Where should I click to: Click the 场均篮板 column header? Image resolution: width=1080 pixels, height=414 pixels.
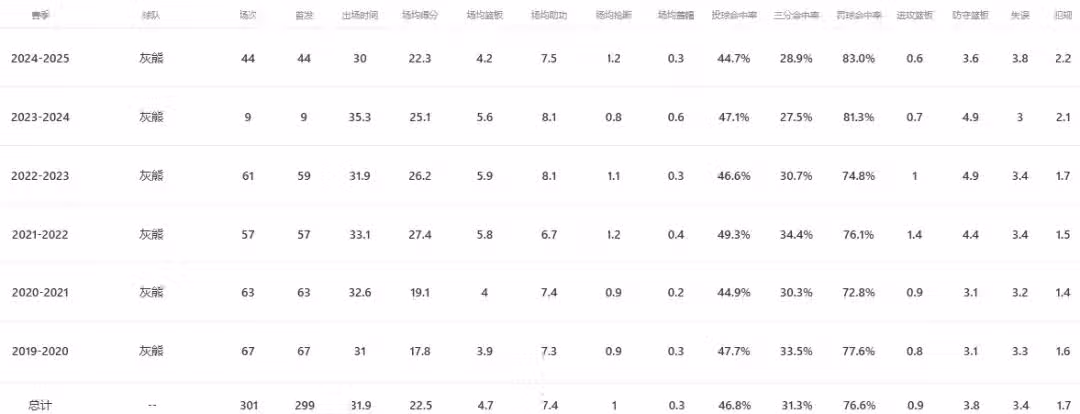(x=485, y=17)
